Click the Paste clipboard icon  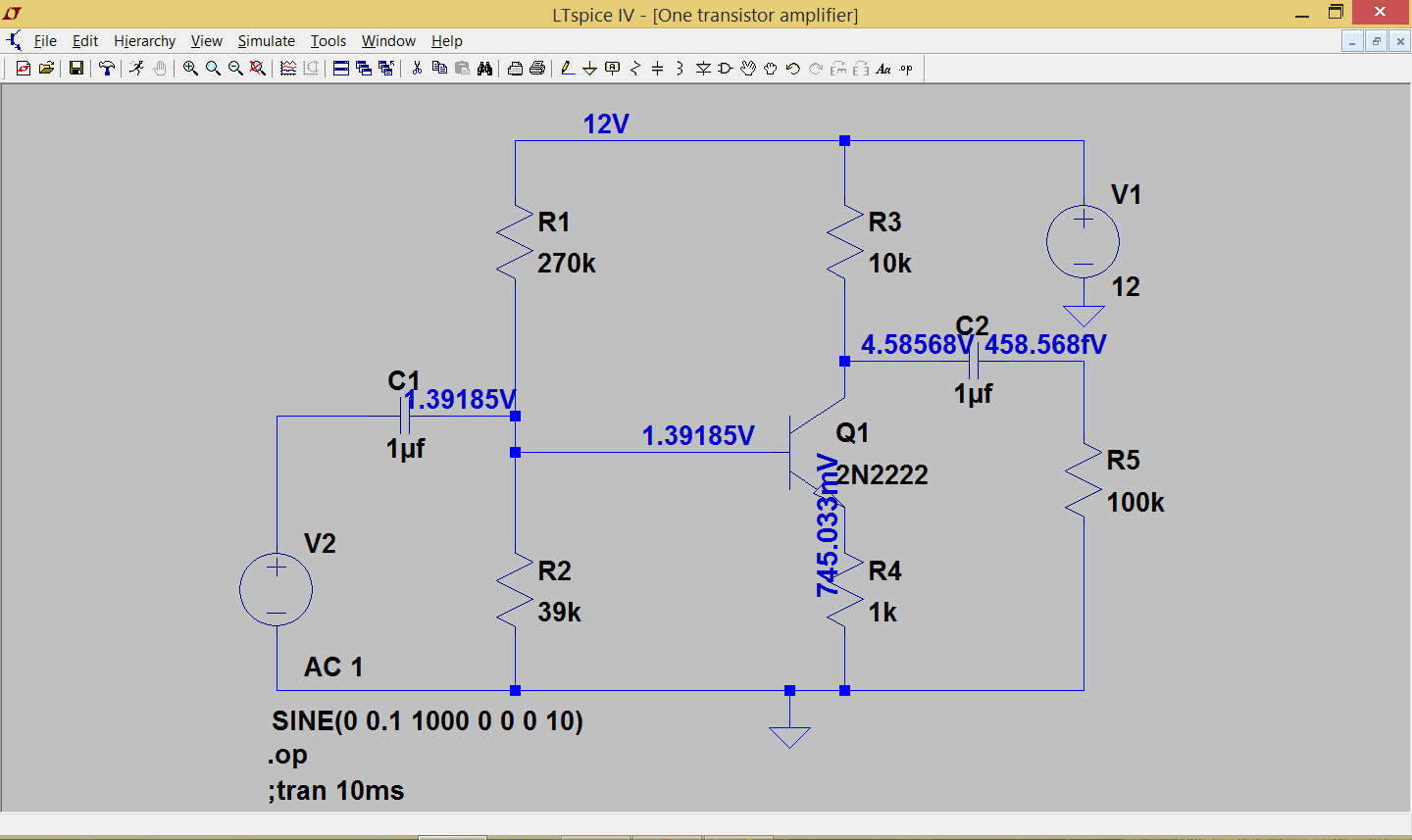tap(462, 69)
